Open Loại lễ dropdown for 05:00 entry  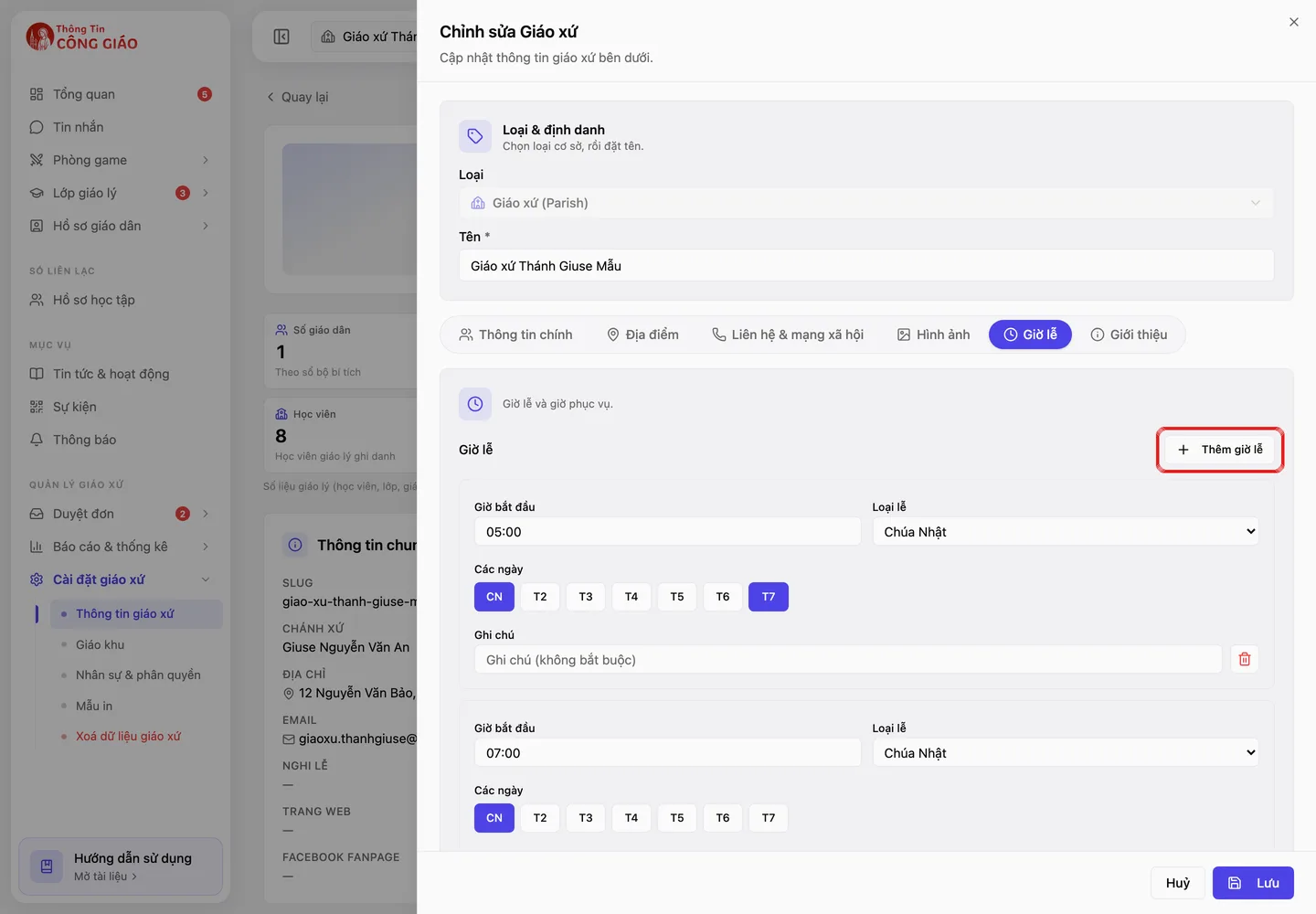[1066, 532]
